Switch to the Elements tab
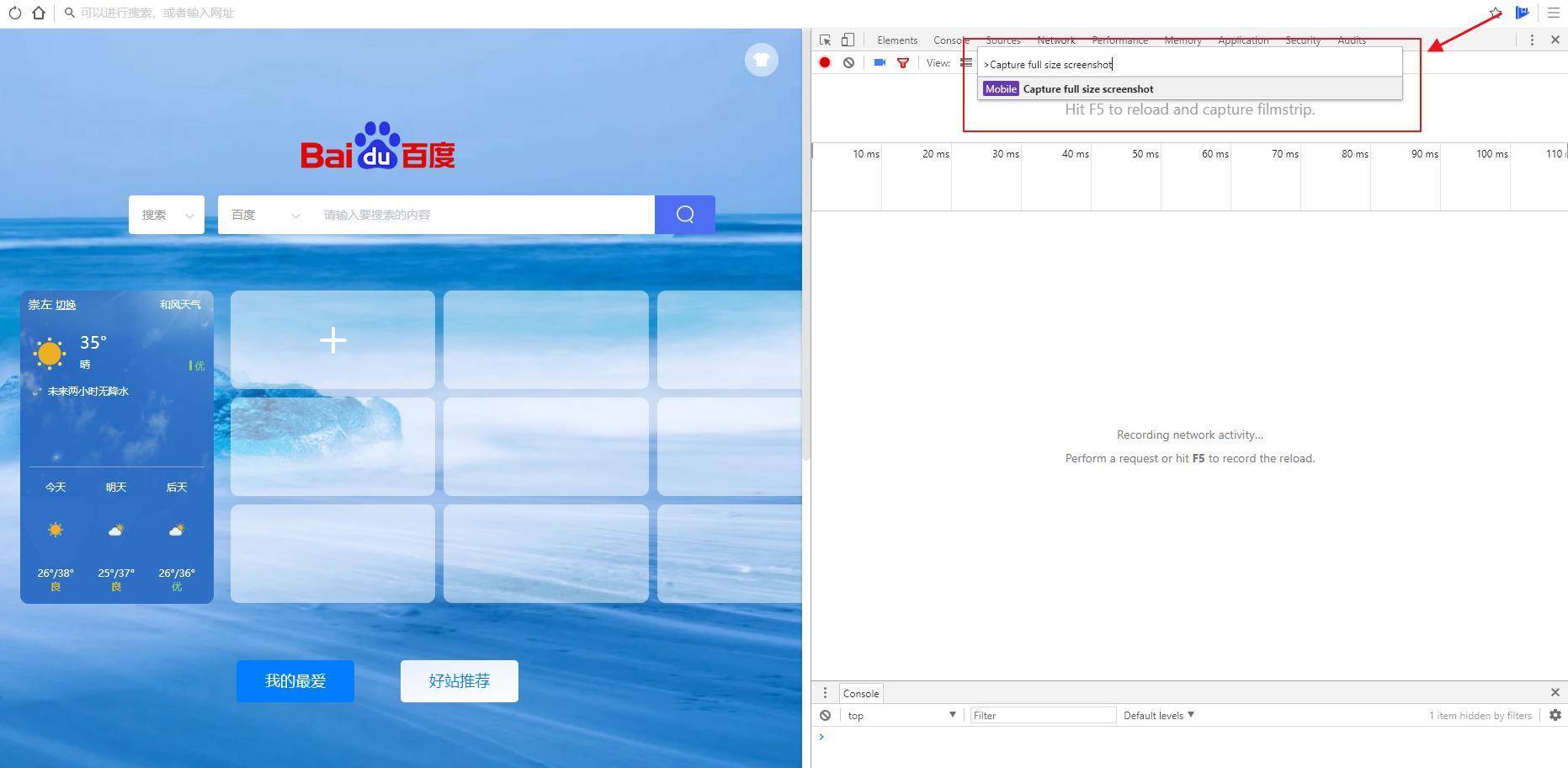Image resolution: width=1568 pixels, height=768 pixels. tap(897, 40)
